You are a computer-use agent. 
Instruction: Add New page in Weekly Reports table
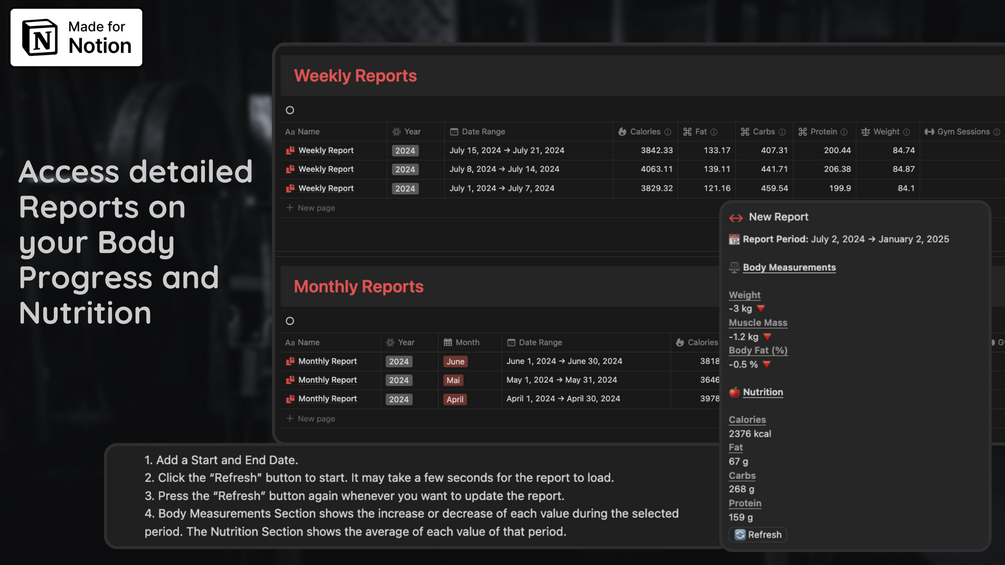point(310,208)
